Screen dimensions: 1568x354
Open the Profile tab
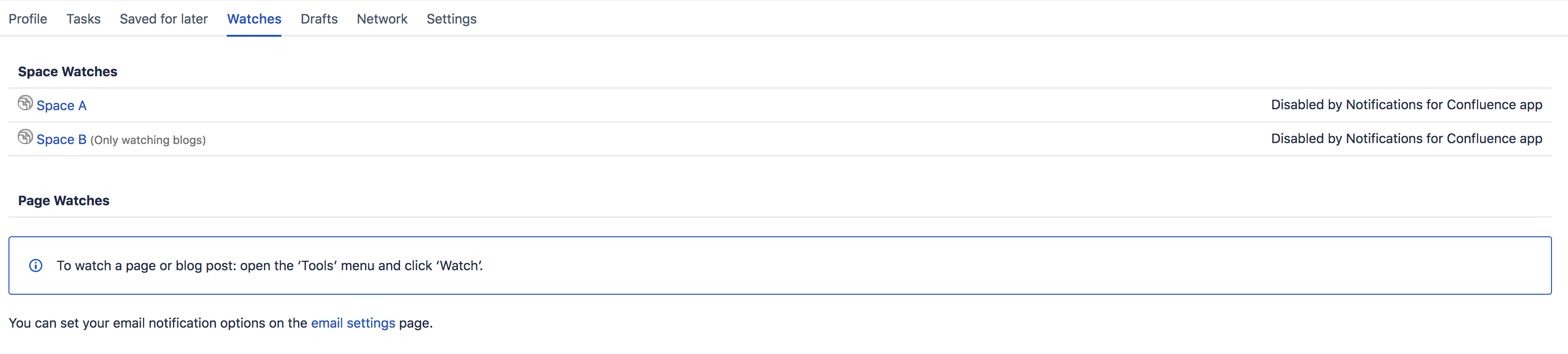[27, 19]
